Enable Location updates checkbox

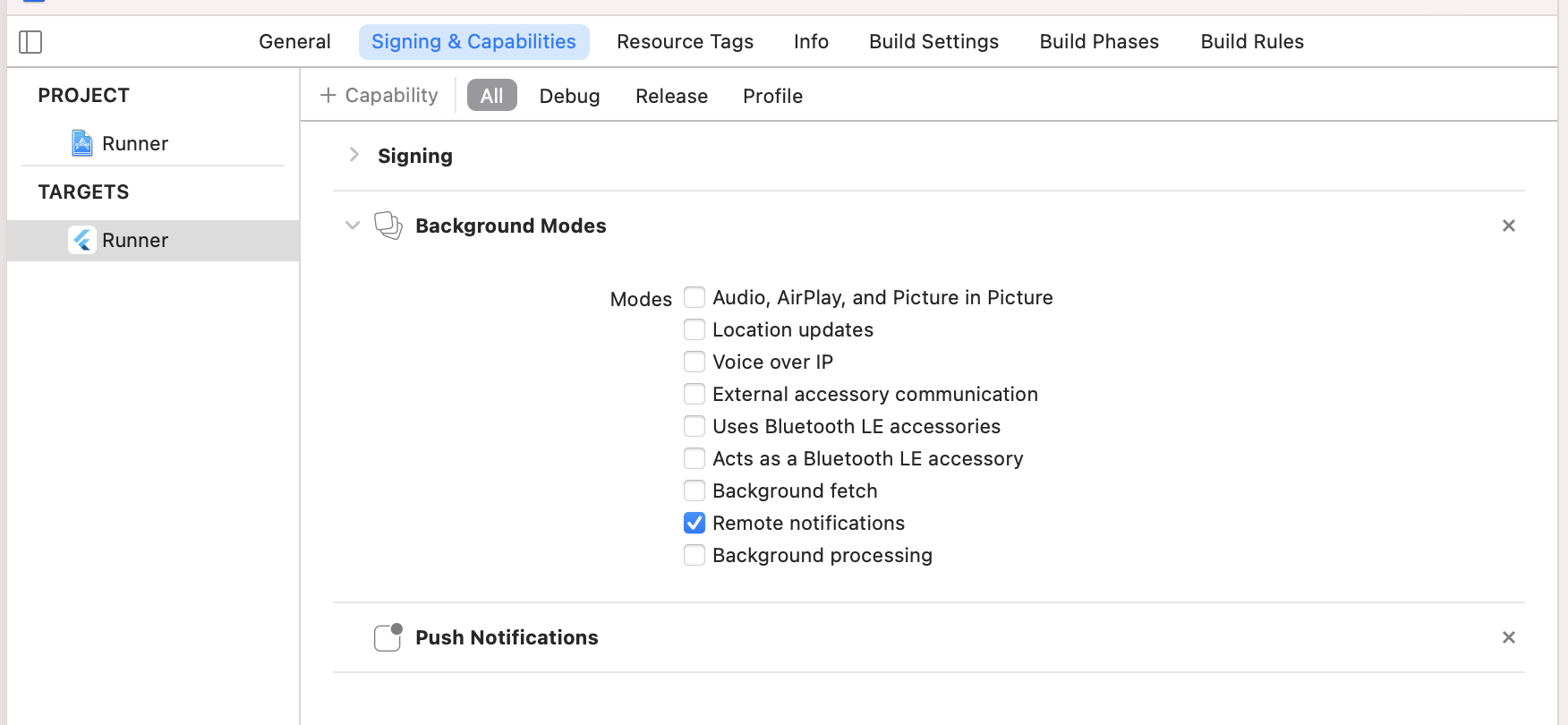coord(695,329)
